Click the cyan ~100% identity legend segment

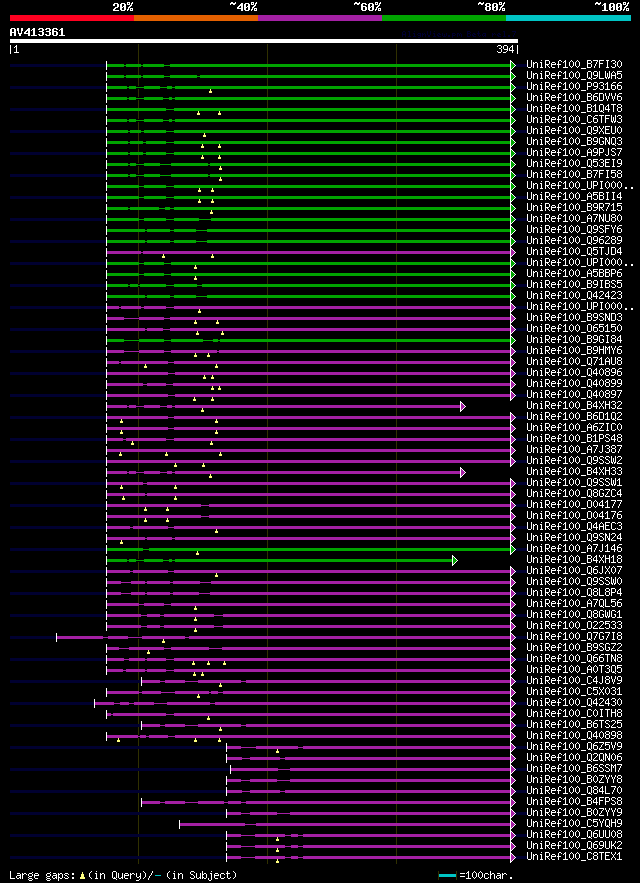coord(568,18)
